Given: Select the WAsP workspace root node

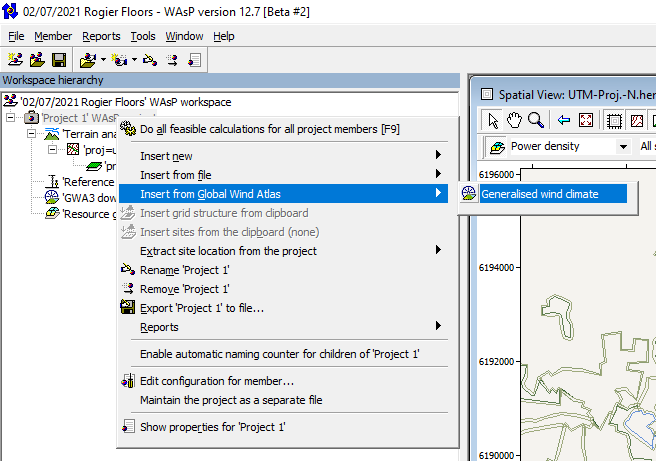Looking at the screenshot, I should 126,102.
